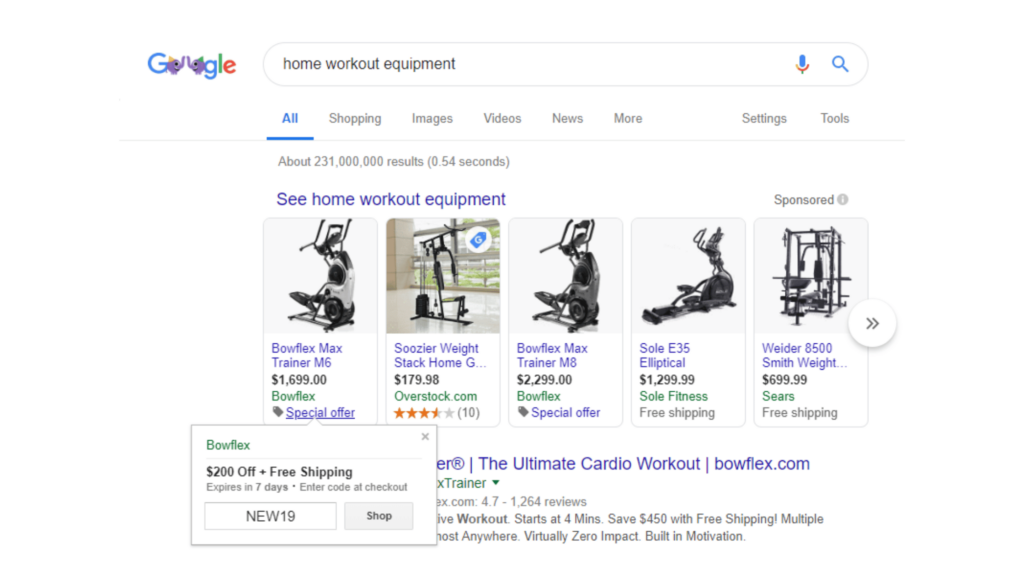Click the About 231,000,000 results text
Image resolution: width=1024 pixels, height=576 pixels.
pyautogui.click(x=394, y=161)
